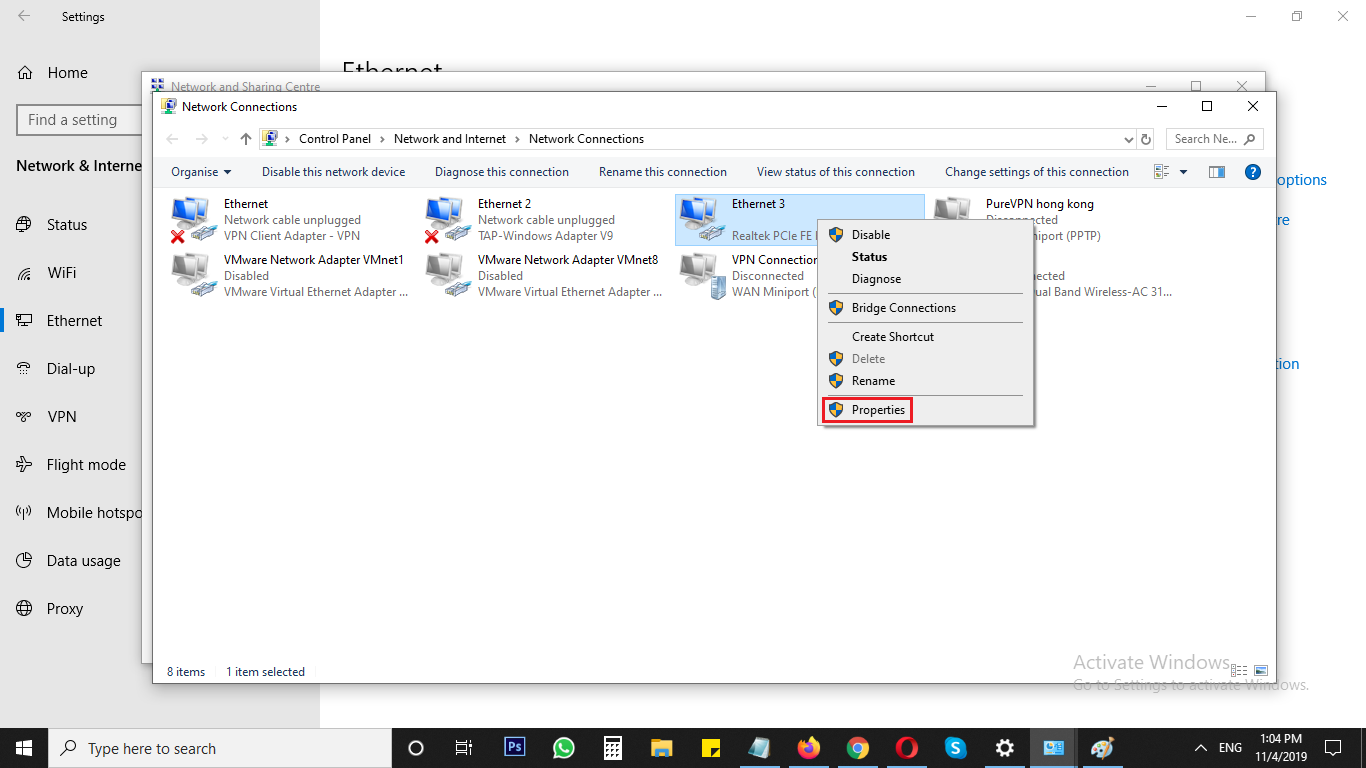
Task: Open Calculator from the taskbar
Action: [613, 748]
